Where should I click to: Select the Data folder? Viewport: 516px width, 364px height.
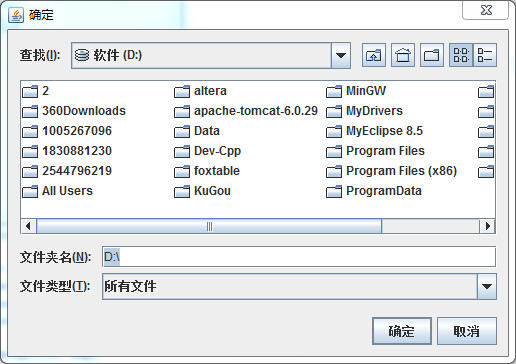click(x=197, y=131)
